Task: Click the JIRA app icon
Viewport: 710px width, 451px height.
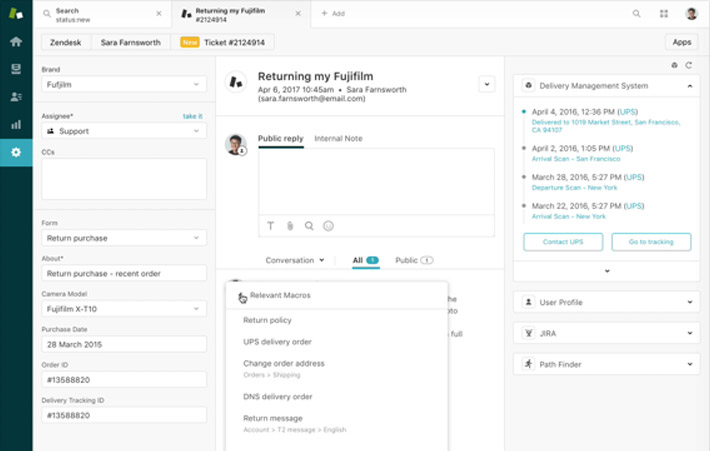Action: point(528,333)
